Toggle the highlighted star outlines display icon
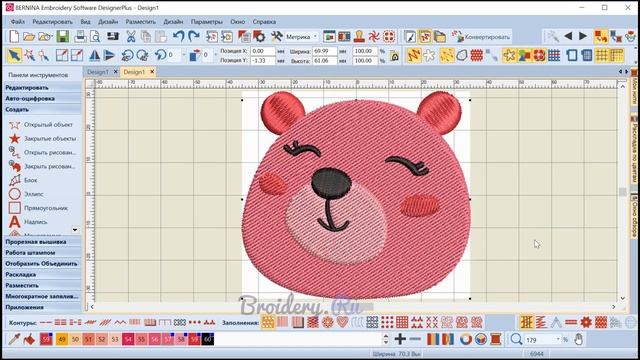Screen dimensions: 640x360 (509, 55)
